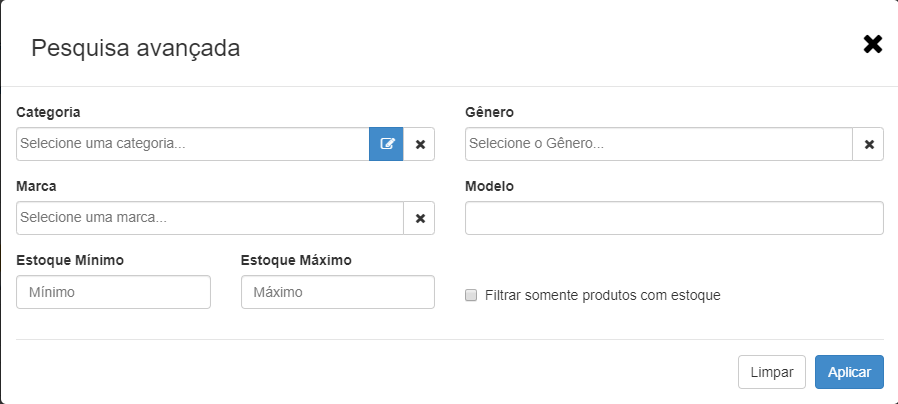The height and width of the screenshot is (404, 898).
Task: Click the 'Filtrar somente produtos com estoque' label text
Action: (x=602, y=296)
